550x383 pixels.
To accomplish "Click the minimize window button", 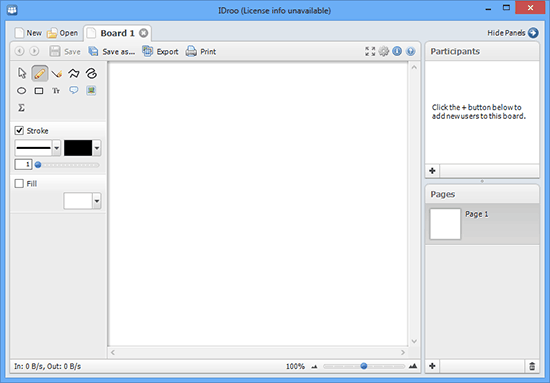I will (488, 8).
